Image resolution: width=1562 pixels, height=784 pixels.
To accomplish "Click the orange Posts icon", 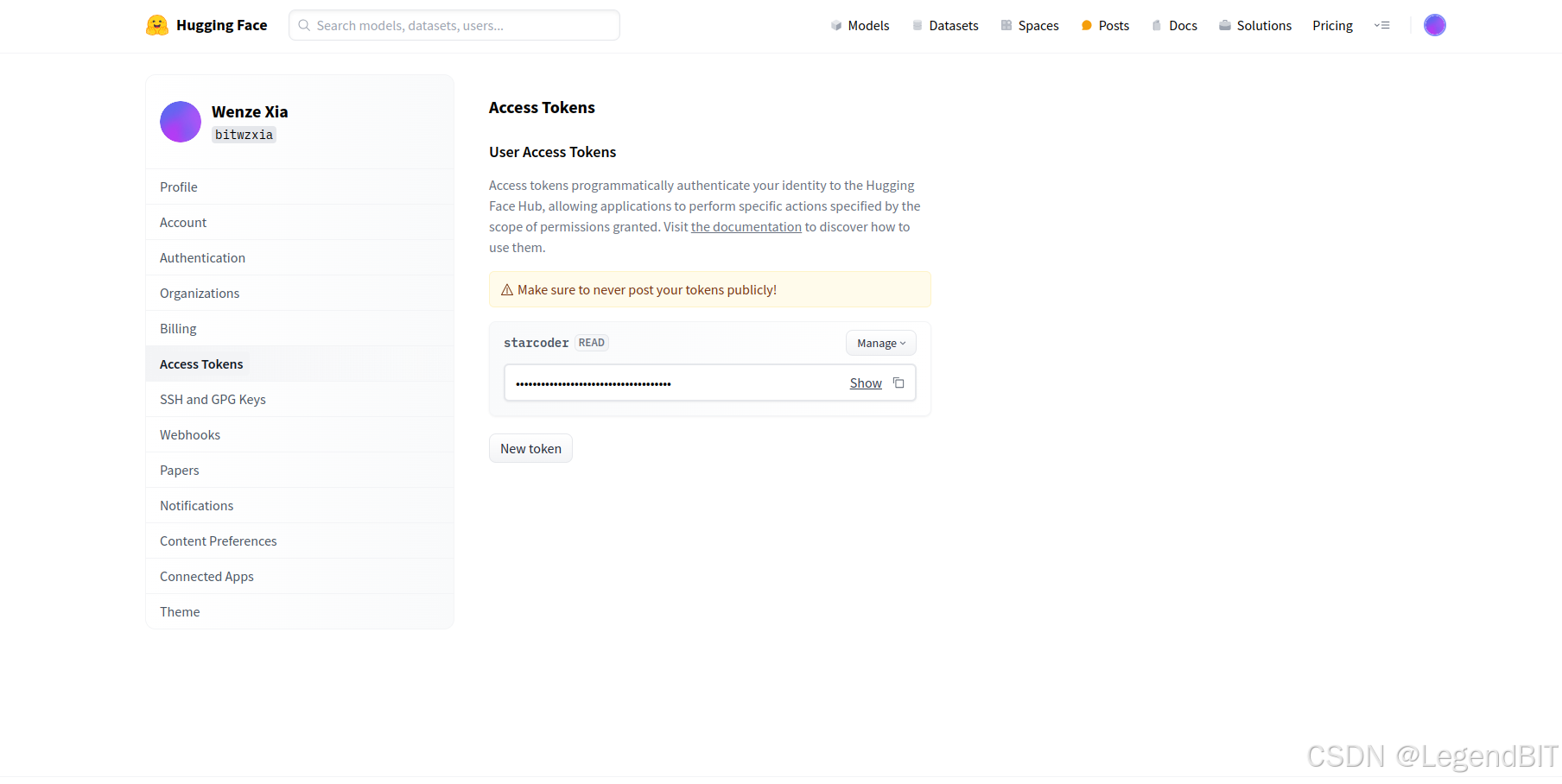I will tap(1087, 26).
